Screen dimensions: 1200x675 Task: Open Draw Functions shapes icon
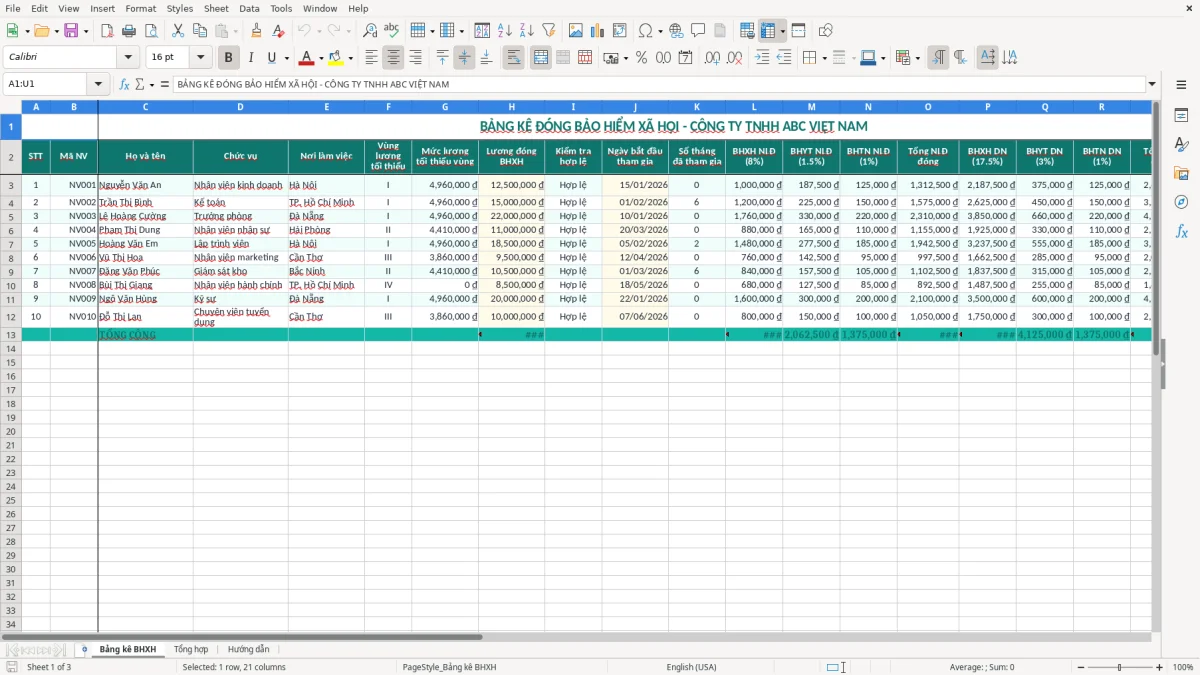click(825, 31)
